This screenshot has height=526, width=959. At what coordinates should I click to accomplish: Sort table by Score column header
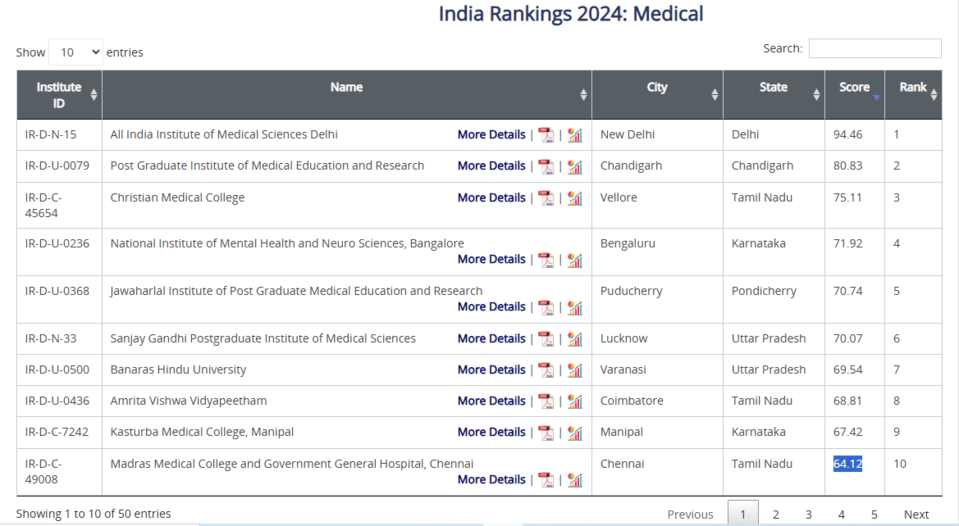pyautogui.click(x=854, y=95)
